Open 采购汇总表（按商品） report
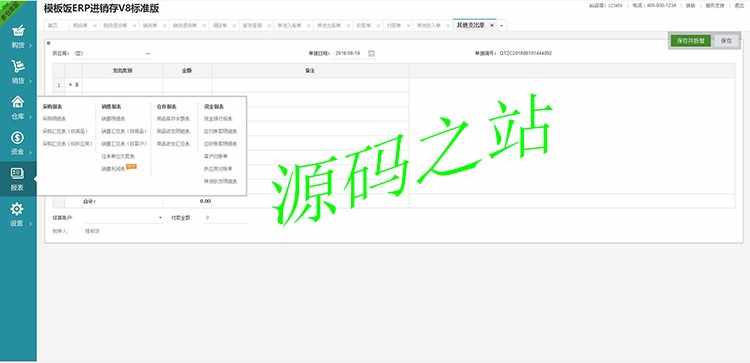The height and width of the screenshot is (363, 750). coord(66,131)
